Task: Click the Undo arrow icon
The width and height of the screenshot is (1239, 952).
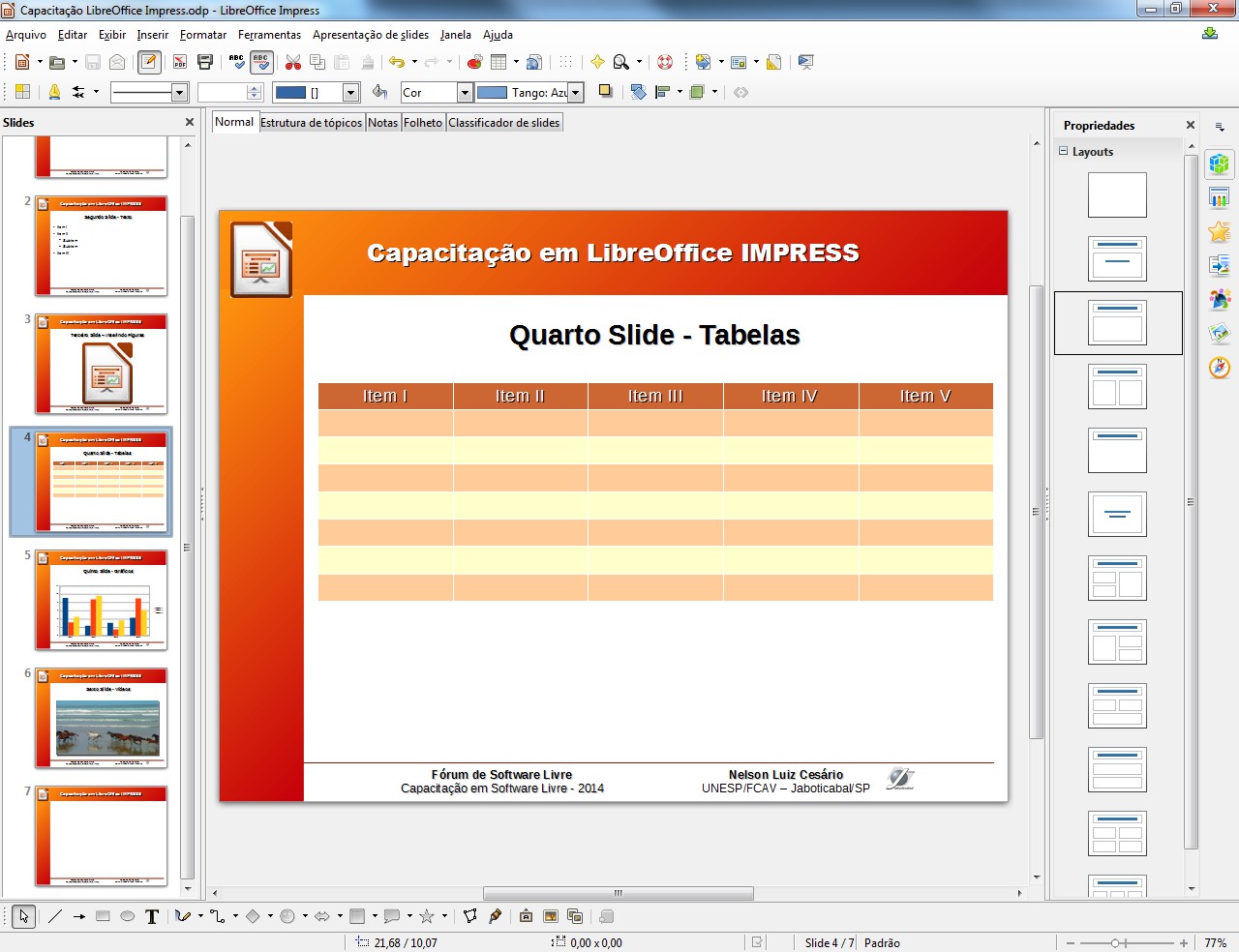Action: click(397, 62)
